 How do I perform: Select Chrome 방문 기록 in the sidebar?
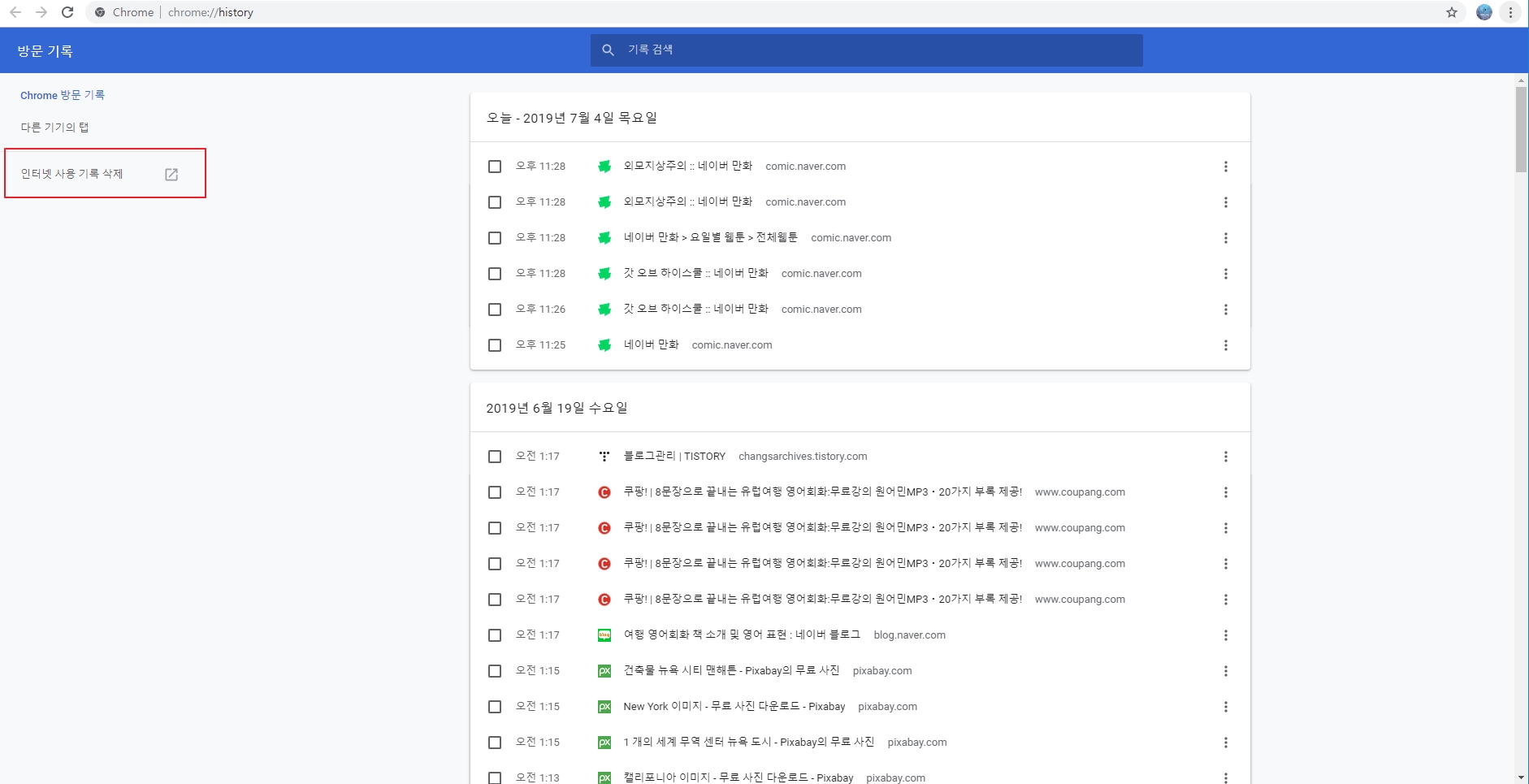[x=63, y=95]
